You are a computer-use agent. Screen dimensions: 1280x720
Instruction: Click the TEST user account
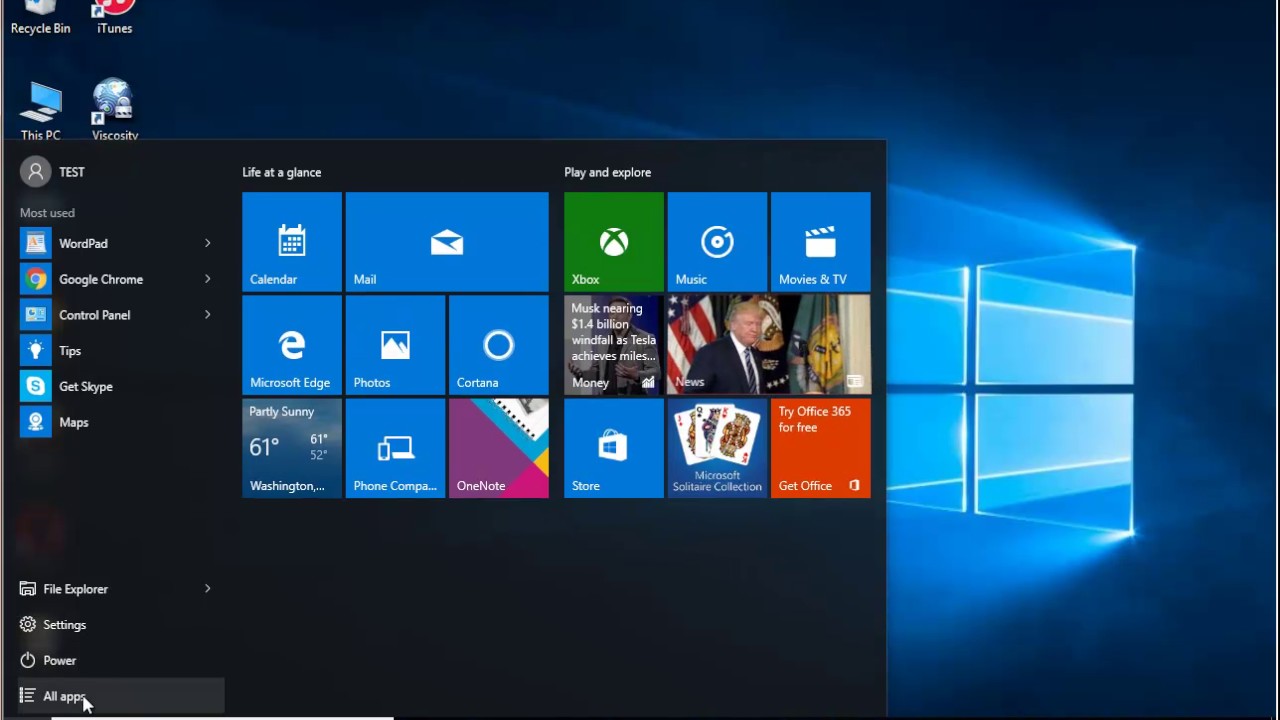(53, 172)
